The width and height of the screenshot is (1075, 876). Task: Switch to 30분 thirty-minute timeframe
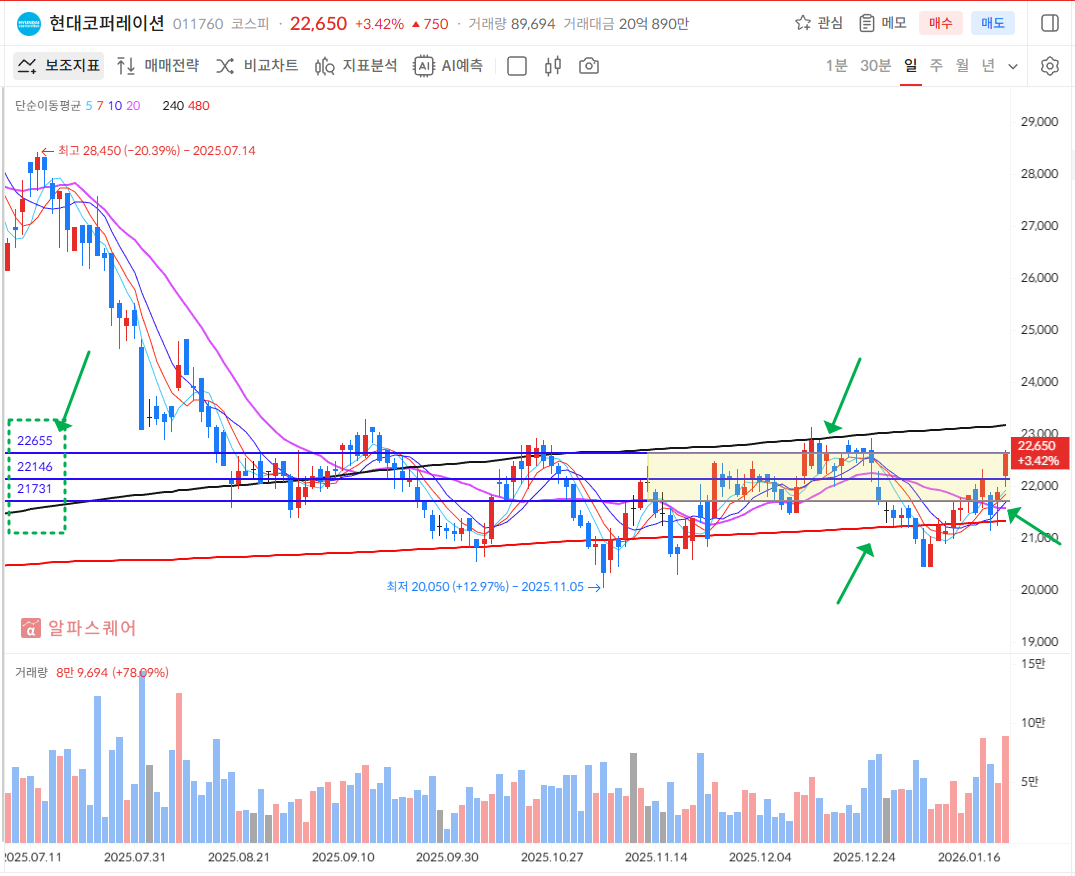pyautogui.click(x=875, y=66)
